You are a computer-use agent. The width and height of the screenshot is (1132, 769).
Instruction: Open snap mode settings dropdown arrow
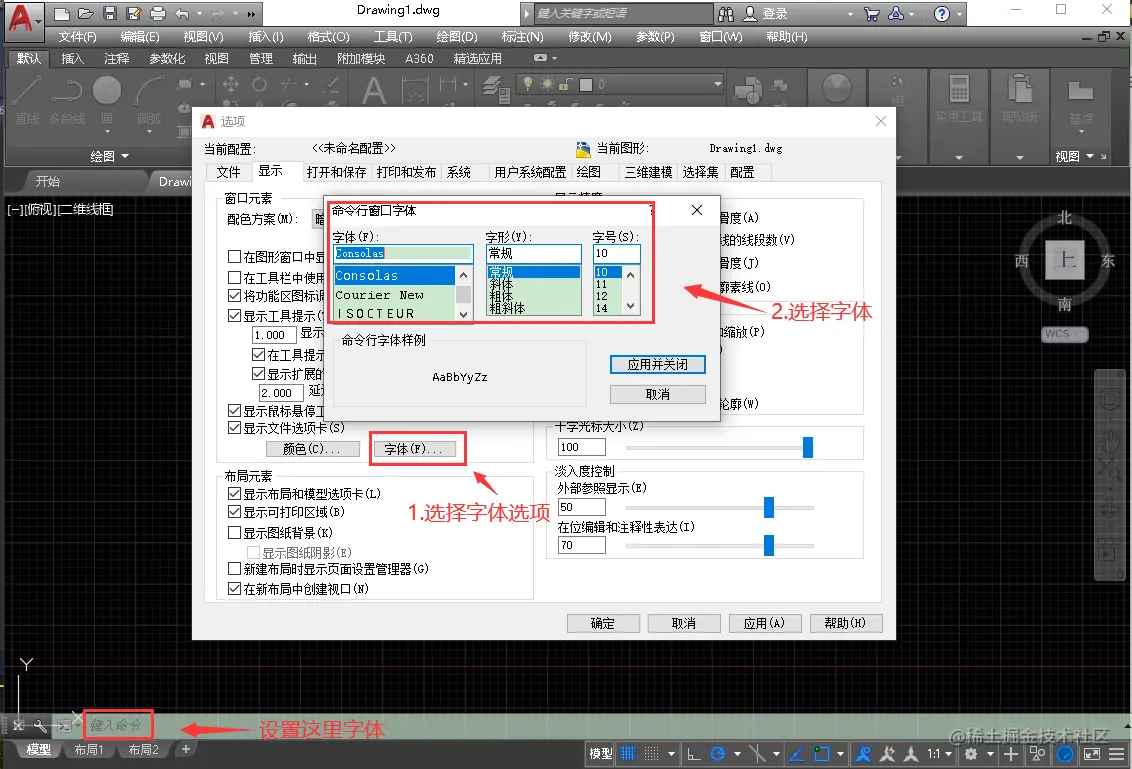(x=671, y=754)
